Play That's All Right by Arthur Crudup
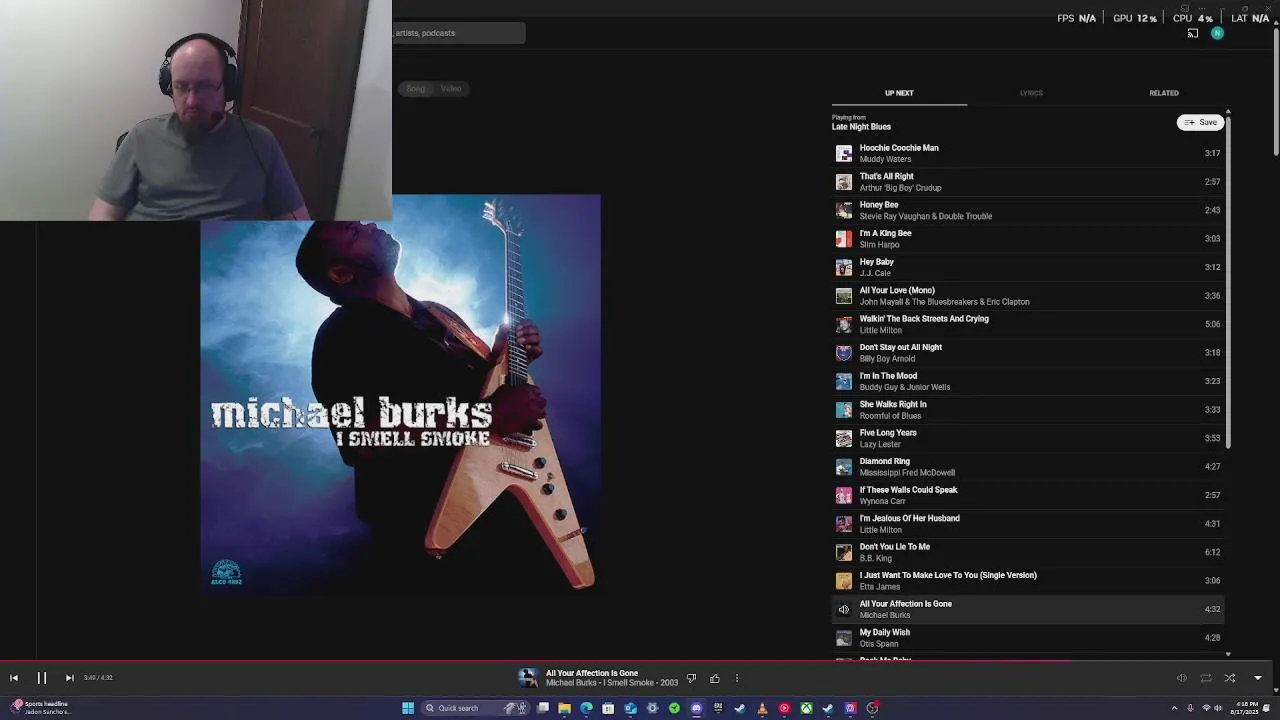This screenshot has height=720, width=1280. (x=1027, y=182)
